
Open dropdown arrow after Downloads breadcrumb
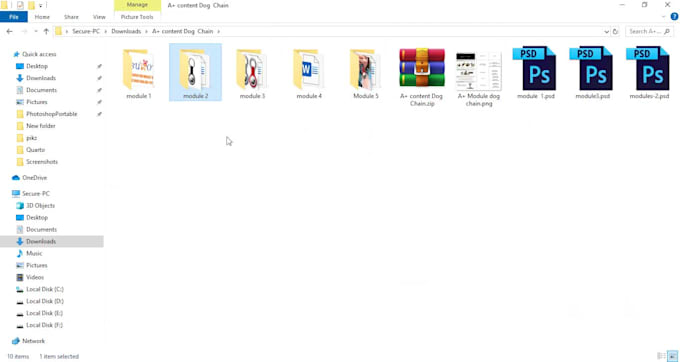point(147,31)
